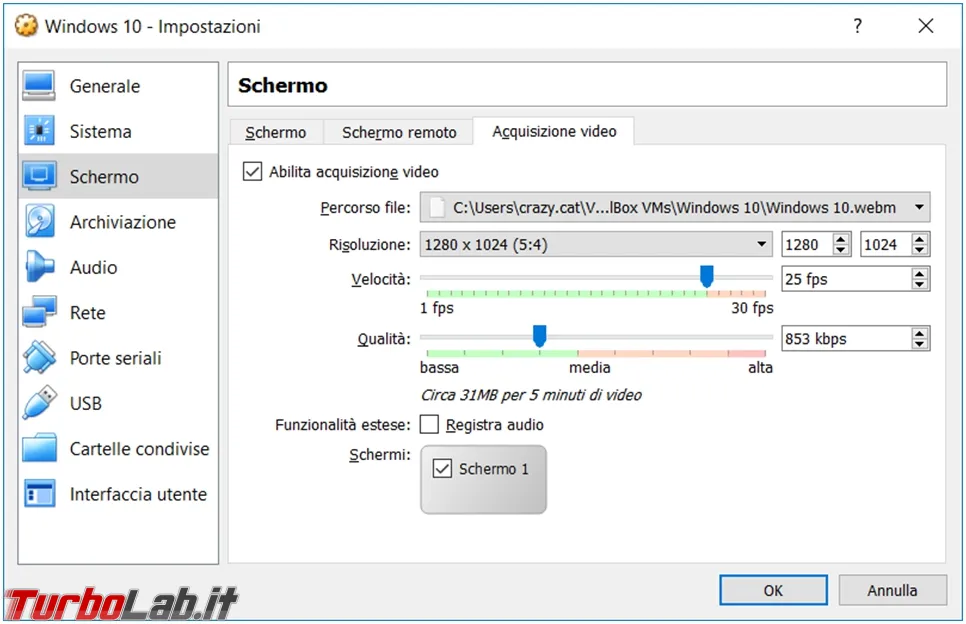Open the Generale settings icon
Viewport: 966px width, 624px height.
coord(39,86)
